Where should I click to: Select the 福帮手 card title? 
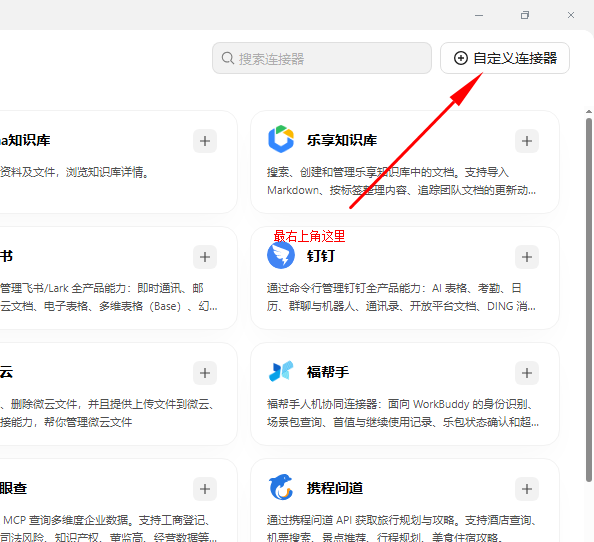coord(328,372)
